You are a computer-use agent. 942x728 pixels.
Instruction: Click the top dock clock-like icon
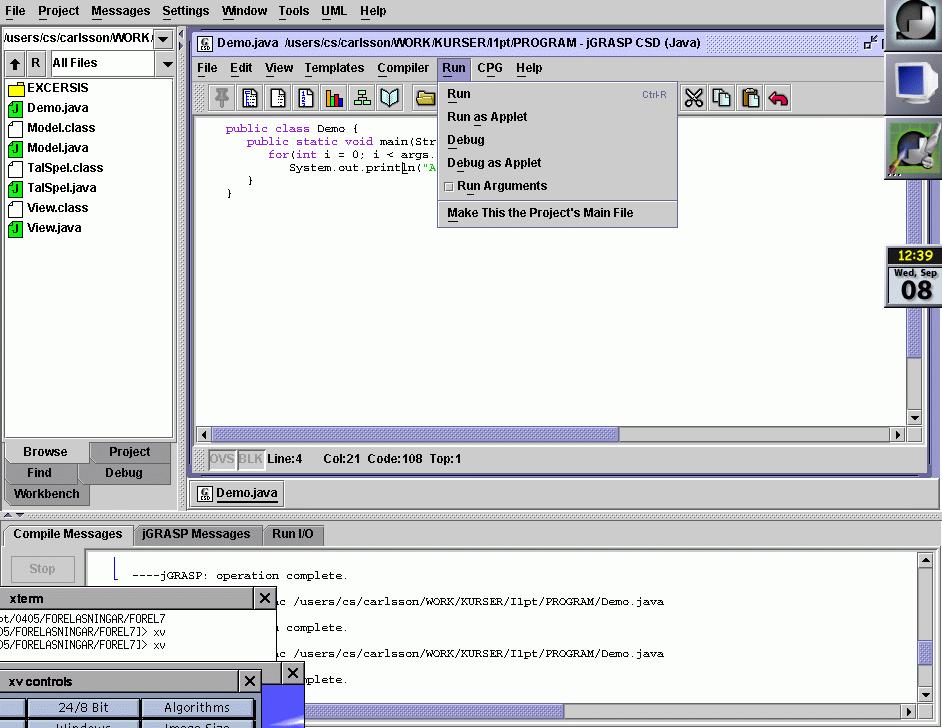914,24
